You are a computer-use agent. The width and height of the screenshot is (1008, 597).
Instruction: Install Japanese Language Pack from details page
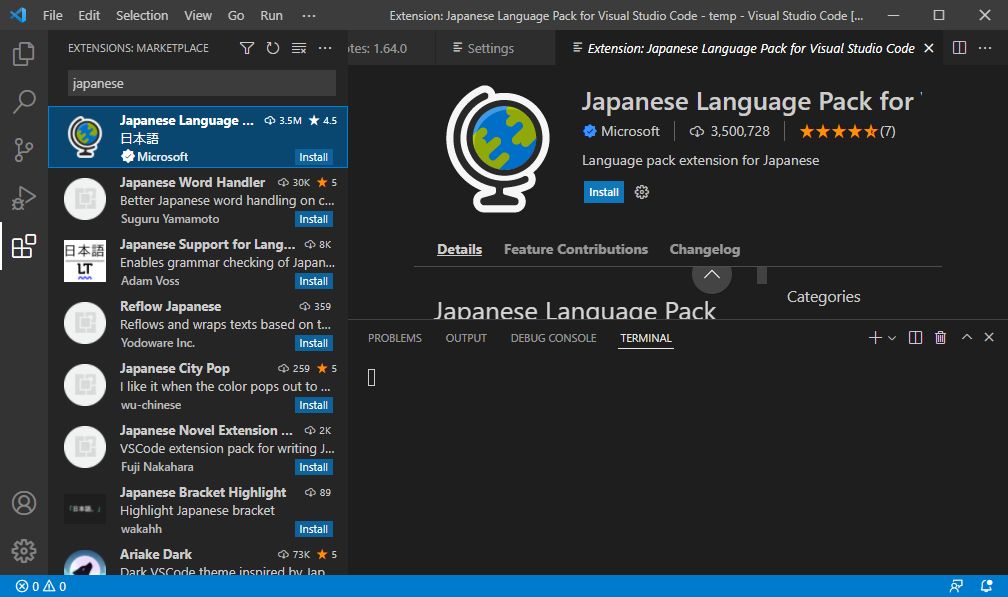(604, 192)
